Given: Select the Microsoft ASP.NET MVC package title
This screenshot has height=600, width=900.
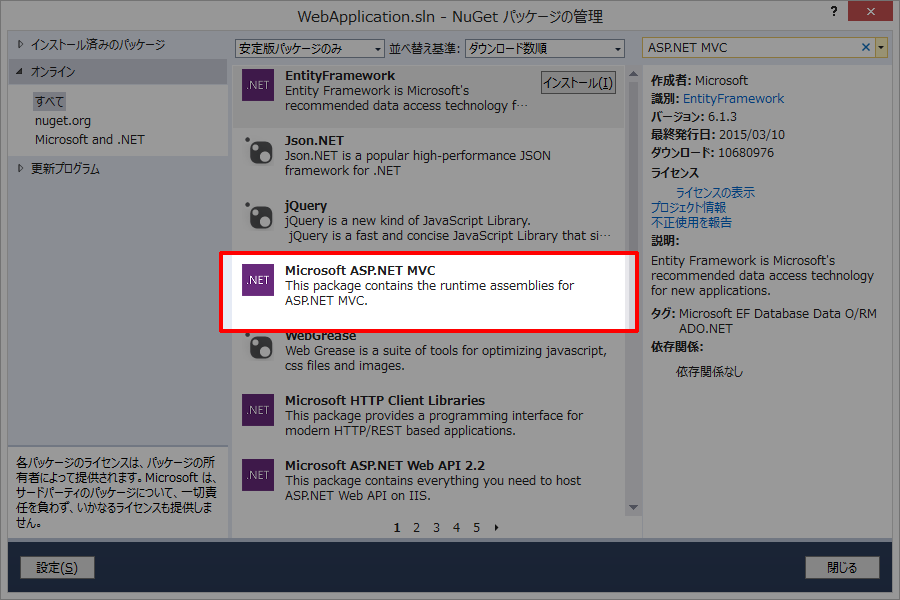Looking at the screenshot, I should 360,270.
